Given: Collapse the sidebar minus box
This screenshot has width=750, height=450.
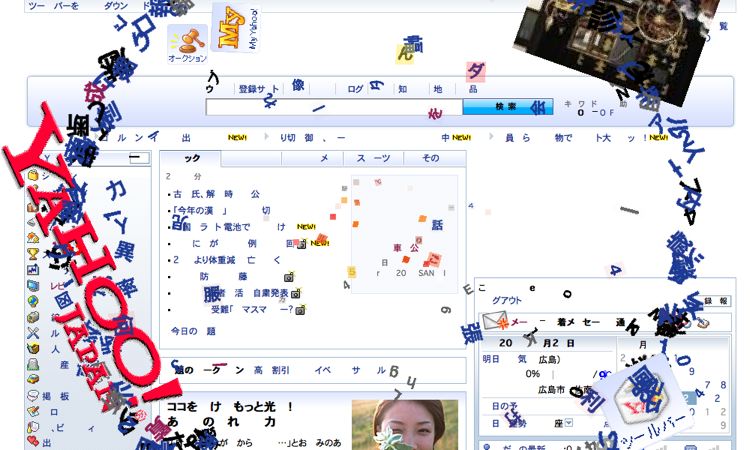Looking at the screenshot, I should [x=139, y=157].
